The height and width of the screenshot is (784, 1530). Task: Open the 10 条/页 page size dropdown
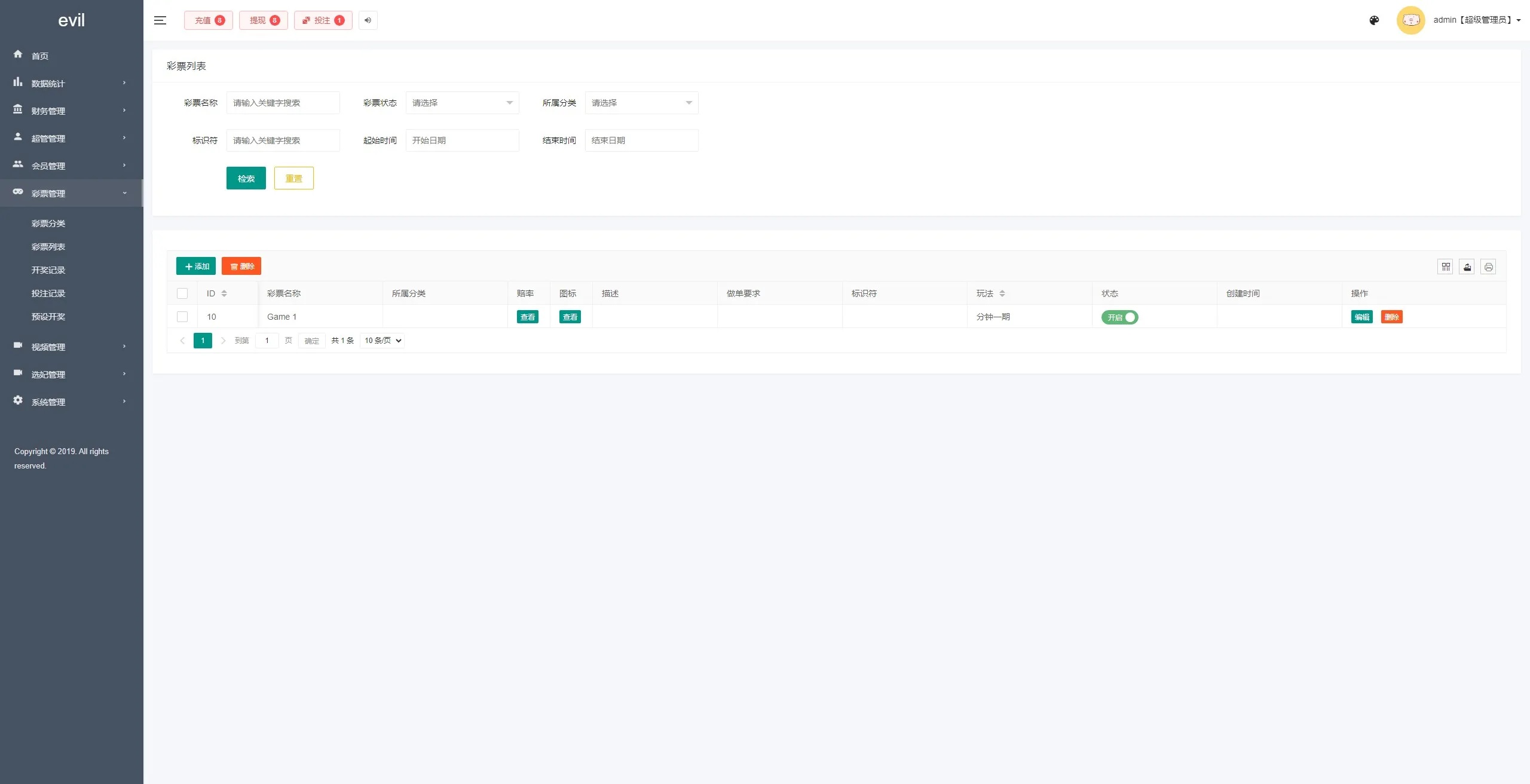[382, 341]
